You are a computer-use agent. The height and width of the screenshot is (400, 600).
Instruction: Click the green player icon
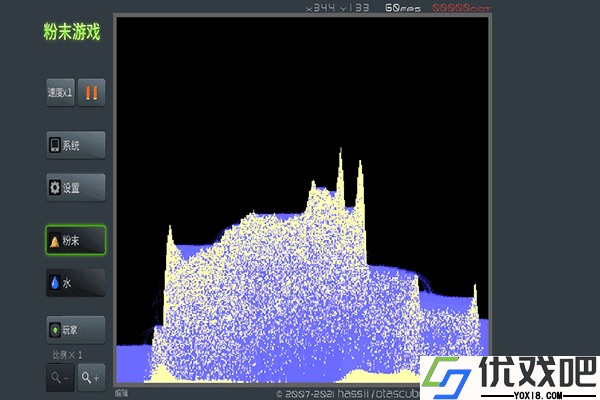click(55, 330)
